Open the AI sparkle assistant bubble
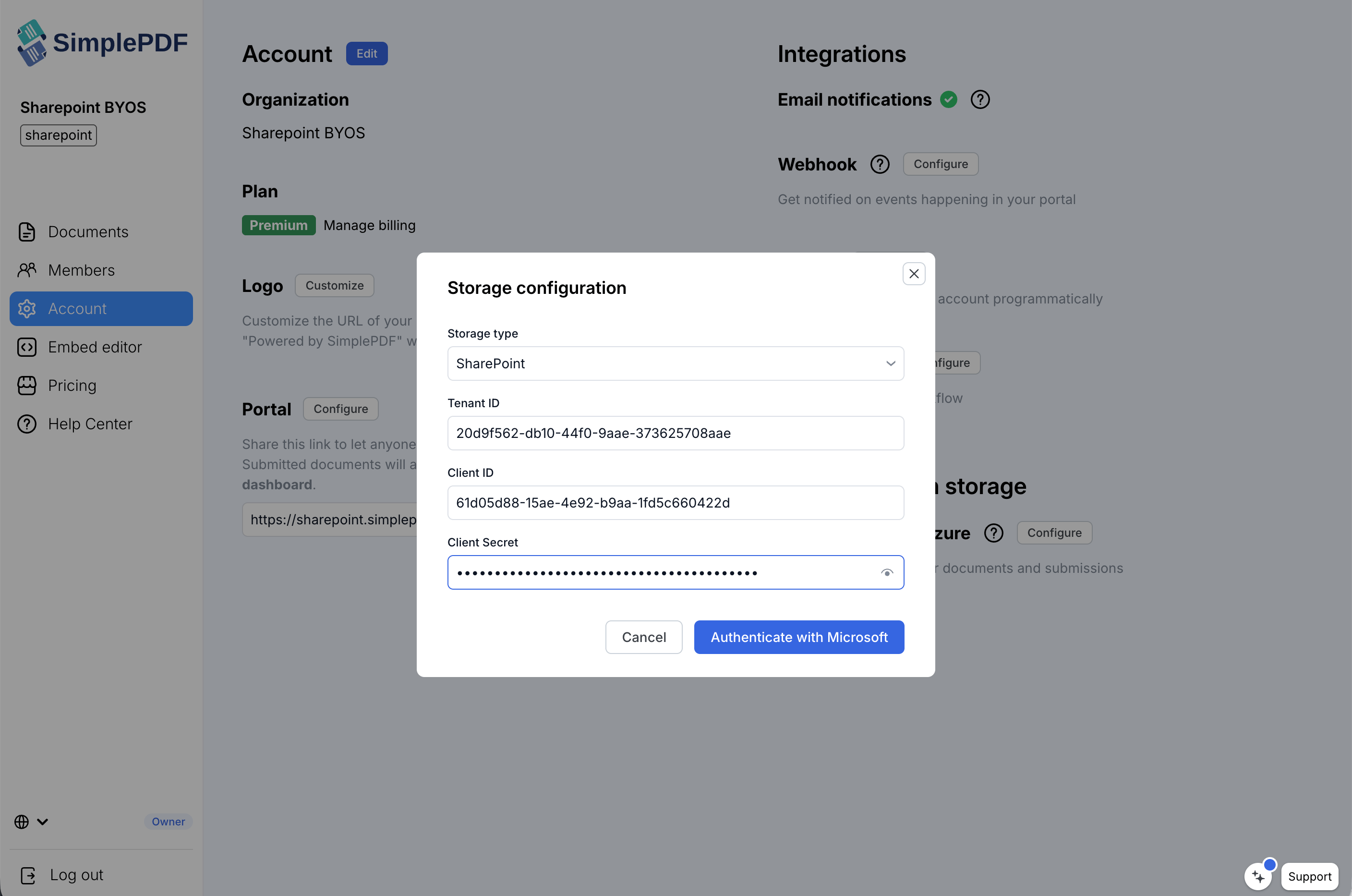This screenshot has width=1352, height=896. tap(1258, 875)
